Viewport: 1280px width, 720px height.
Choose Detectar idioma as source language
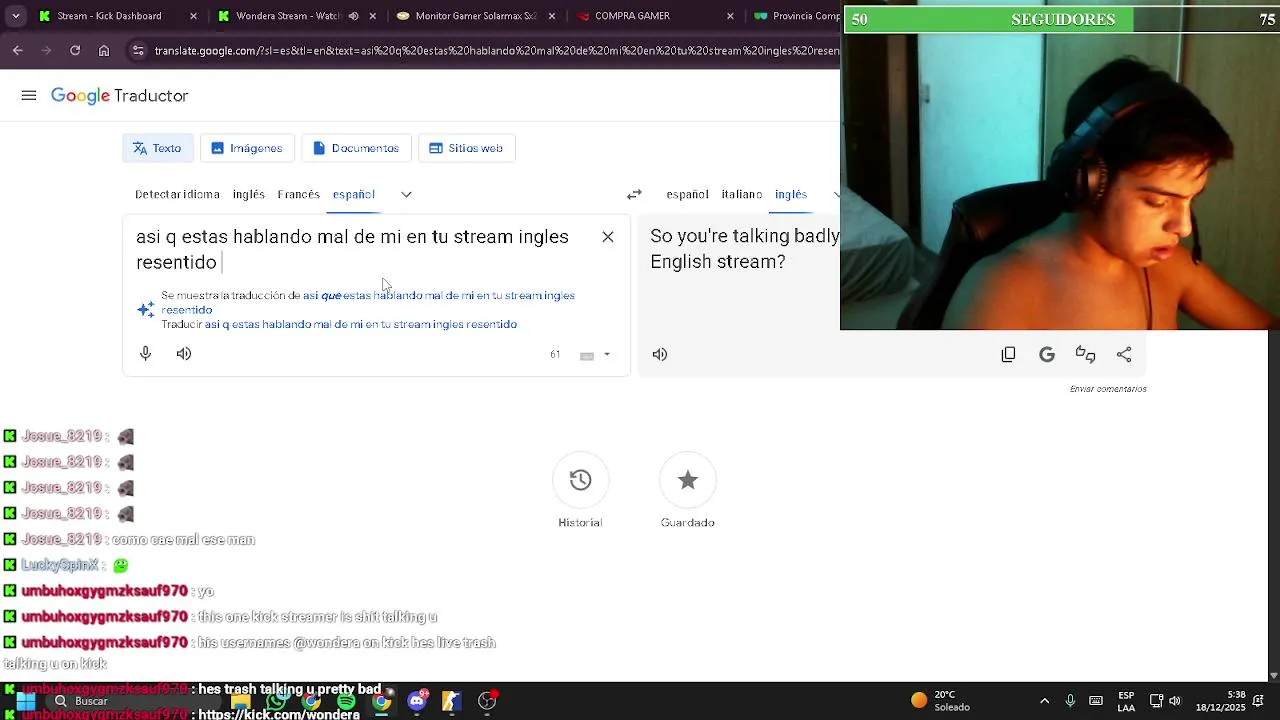[x=177, y=195]
